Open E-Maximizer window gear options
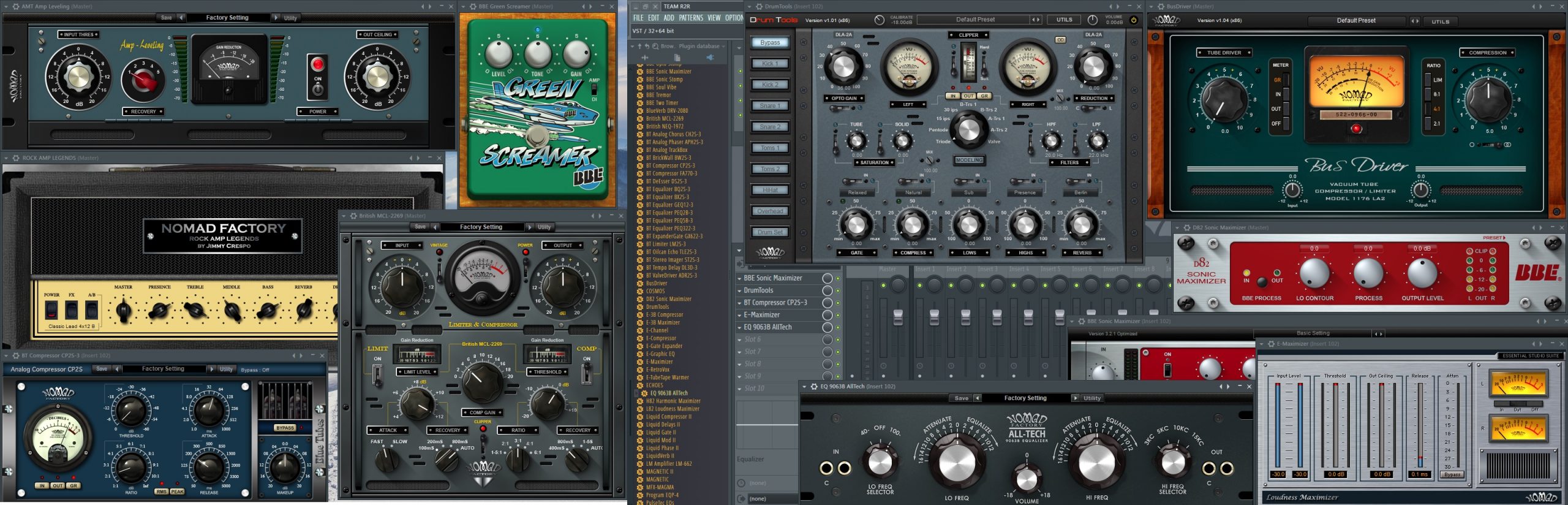This screenshot has height=505, width=1568. coord(1270,344)
